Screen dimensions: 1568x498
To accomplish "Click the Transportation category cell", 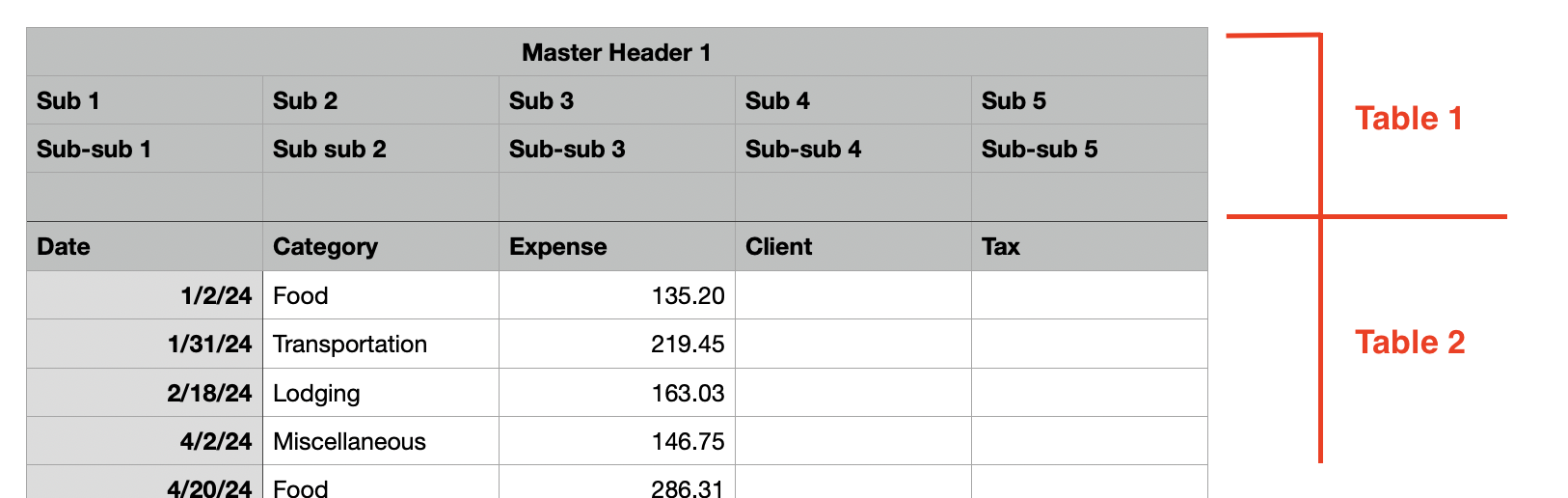I will (381, 345).
